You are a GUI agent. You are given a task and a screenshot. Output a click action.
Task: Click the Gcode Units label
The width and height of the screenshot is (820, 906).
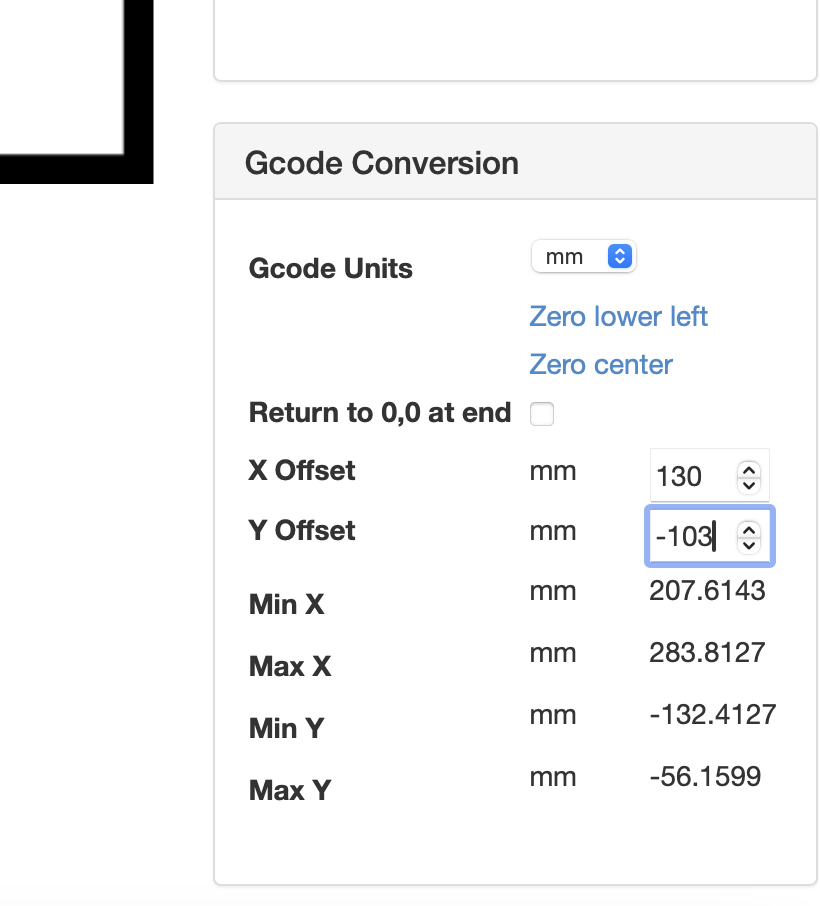point(330,269)
